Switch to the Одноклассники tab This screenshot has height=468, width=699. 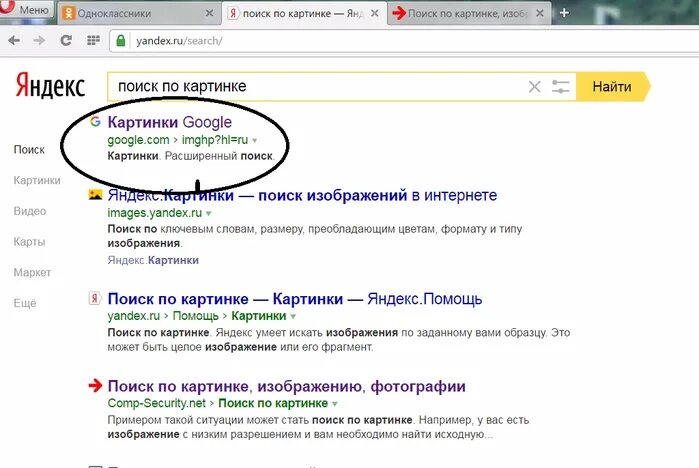138,13
